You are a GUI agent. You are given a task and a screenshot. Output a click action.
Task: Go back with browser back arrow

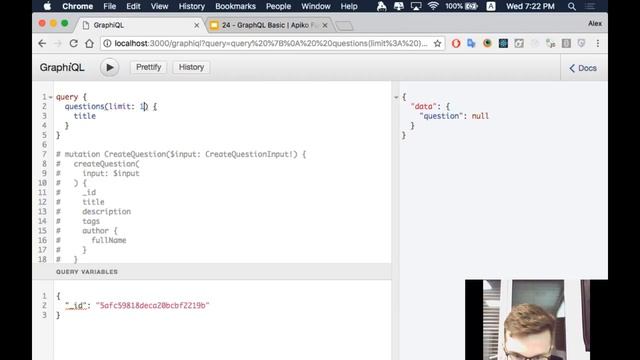tap(42, 43)
